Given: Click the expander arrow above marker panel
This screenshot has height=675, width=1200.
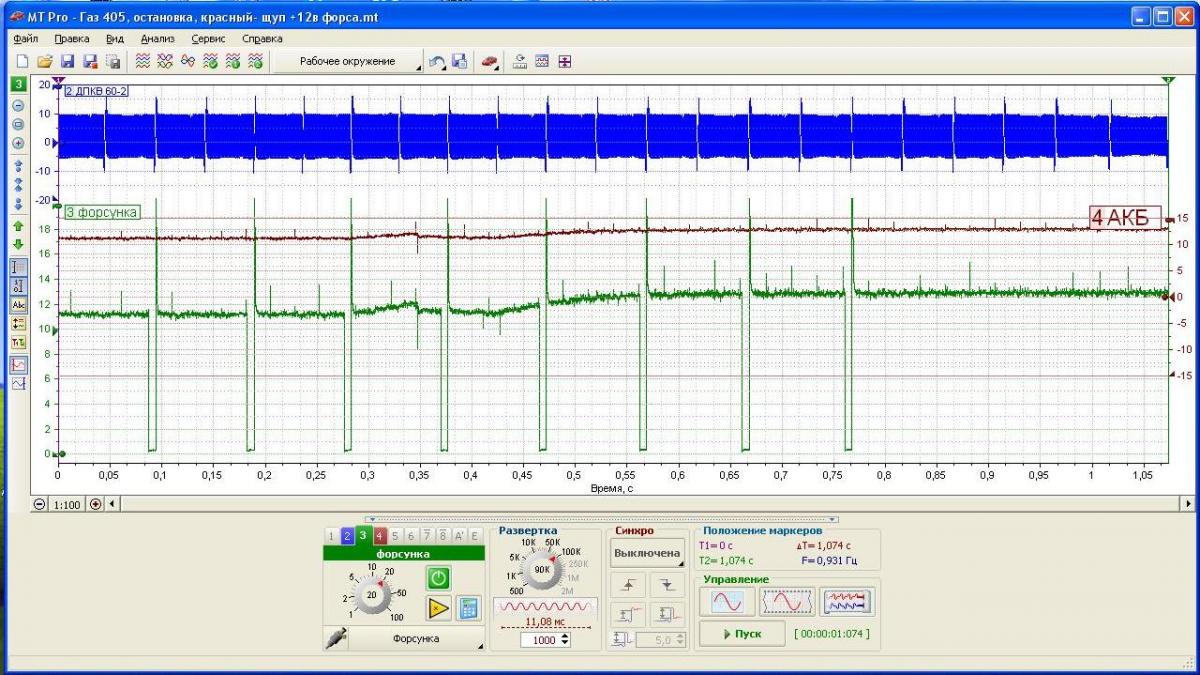Looking at the screenshot, I should [x=834, y=520].
